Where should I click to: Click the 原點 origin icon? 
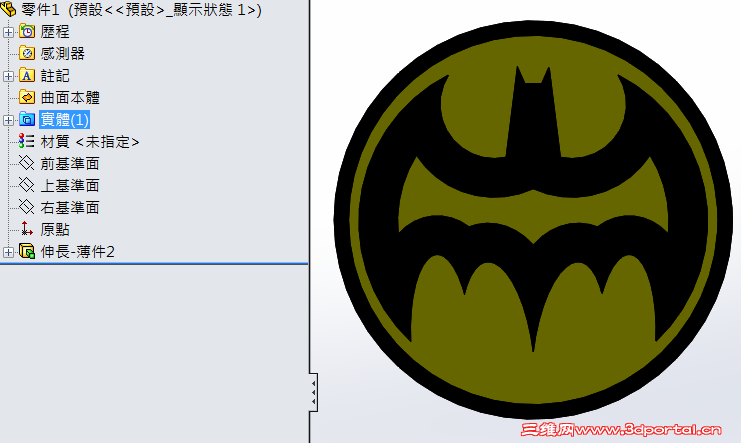[26, 229]
